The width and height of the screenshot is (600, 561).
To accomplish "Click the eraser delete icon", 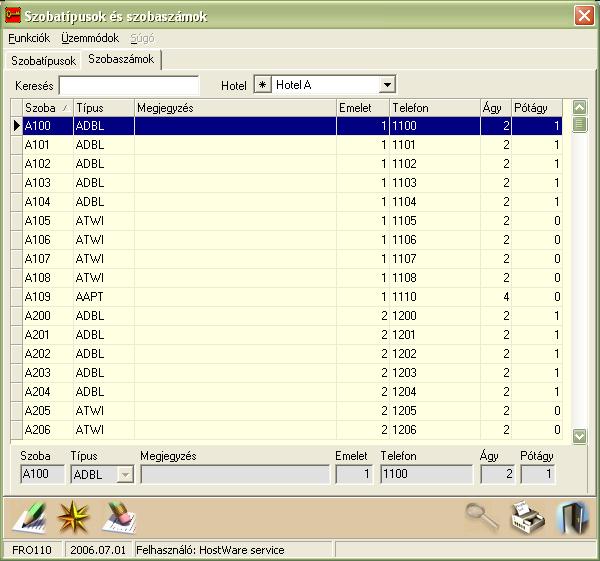I will coord(119,518).
